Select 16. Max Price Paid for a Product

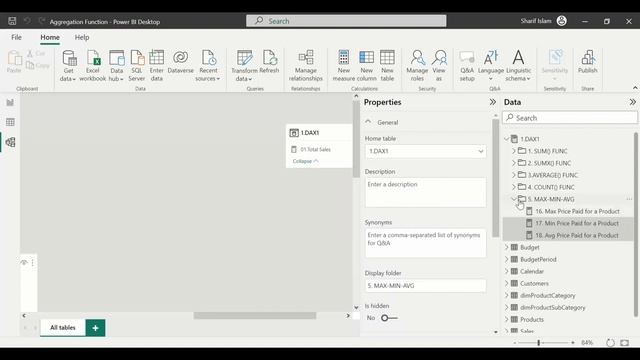click(x=577, y=211)
